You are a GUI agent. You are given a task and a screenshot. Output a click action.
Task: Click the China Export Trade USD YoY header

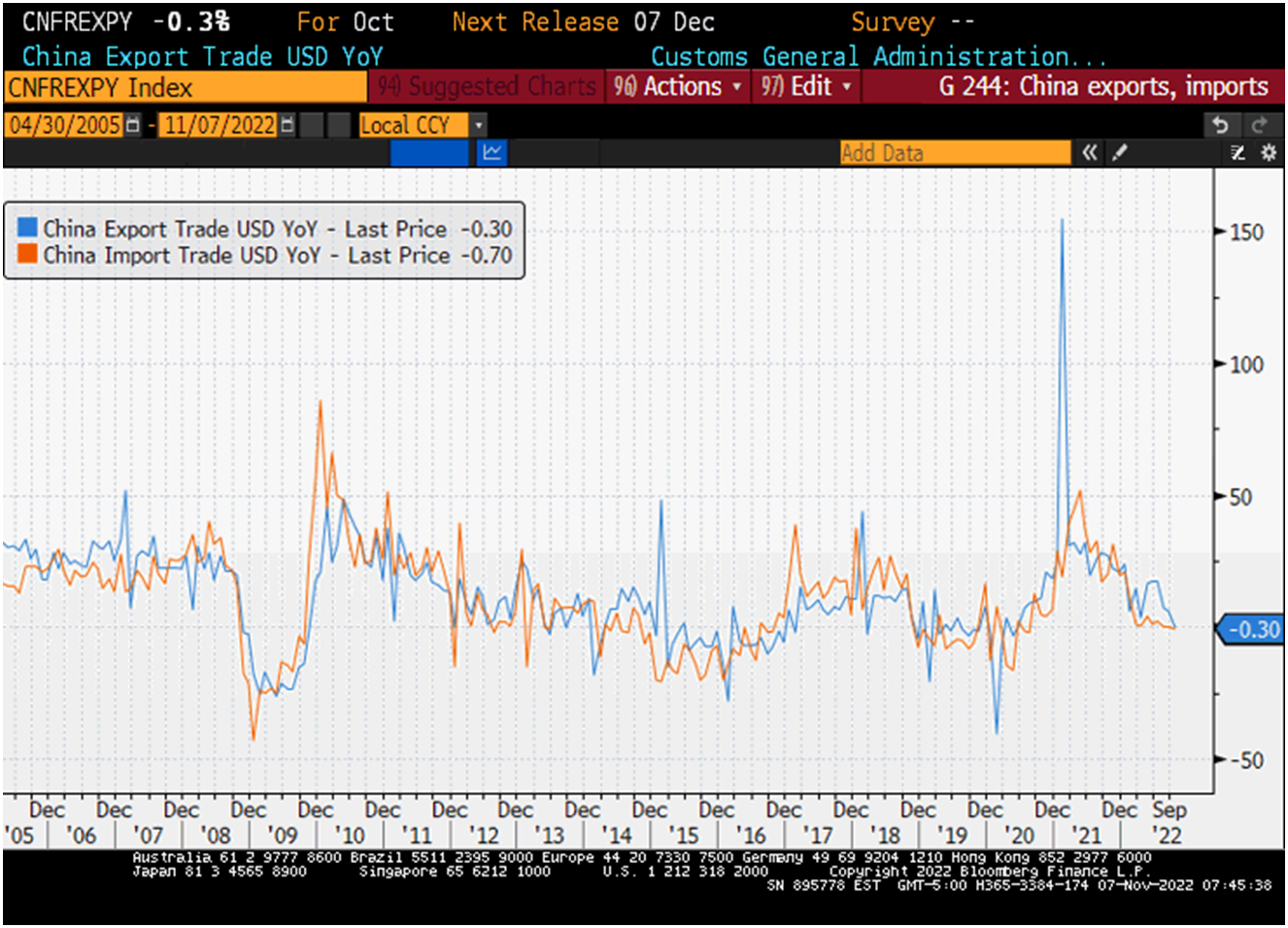[203, 56]
